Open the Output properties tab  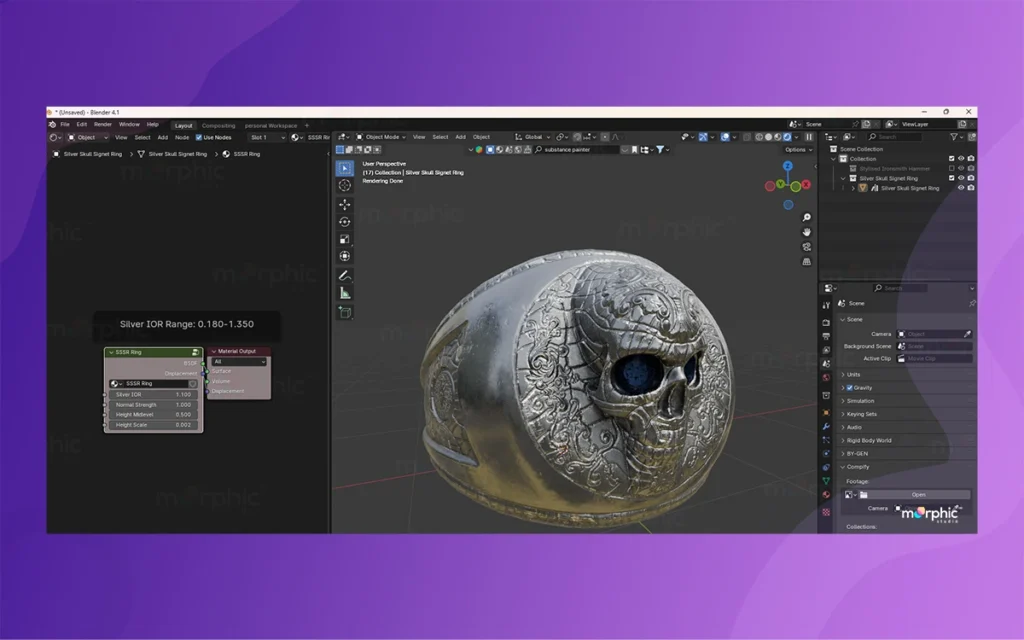(826, 336)
